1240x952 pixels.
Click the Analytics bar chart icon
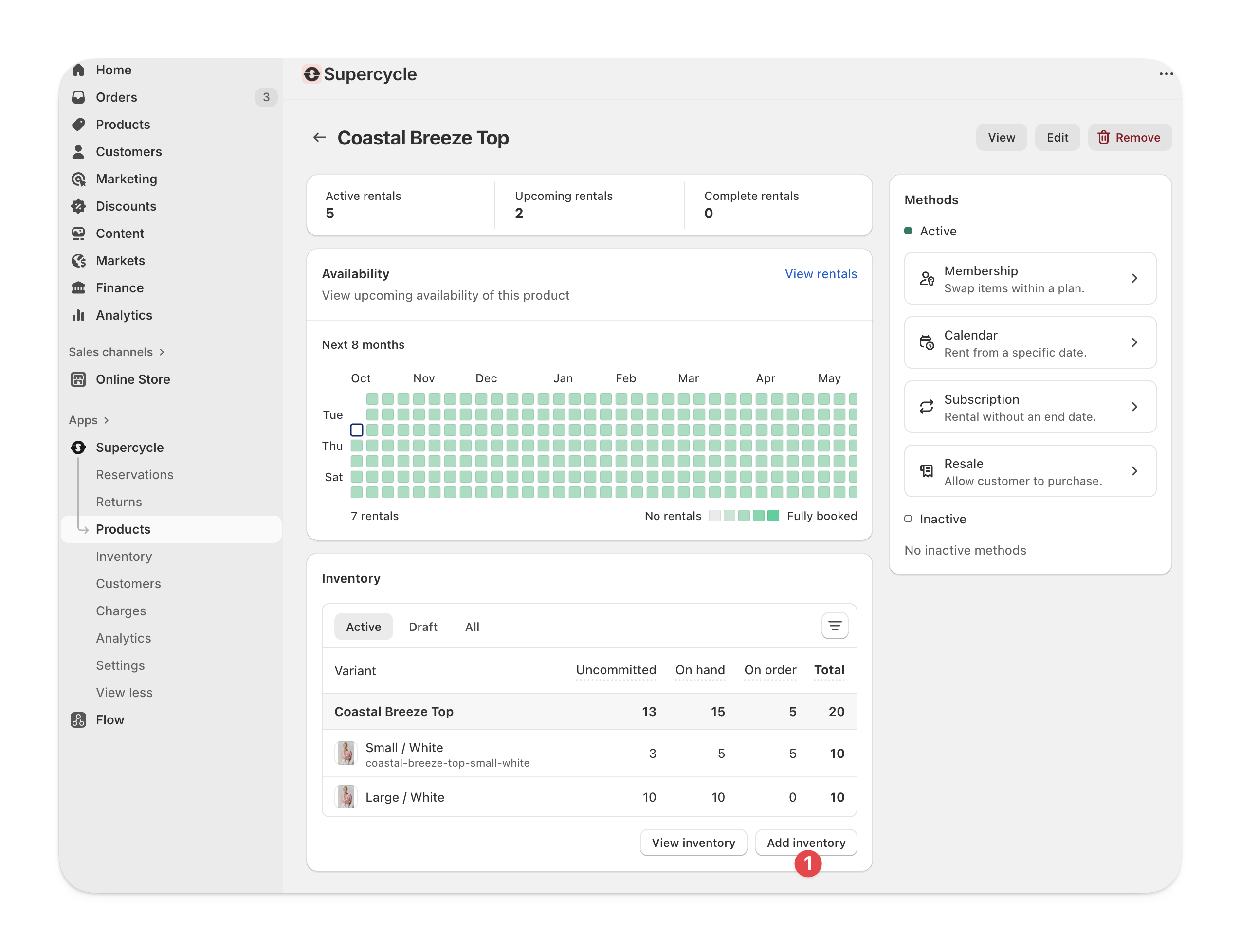(78, 315)
